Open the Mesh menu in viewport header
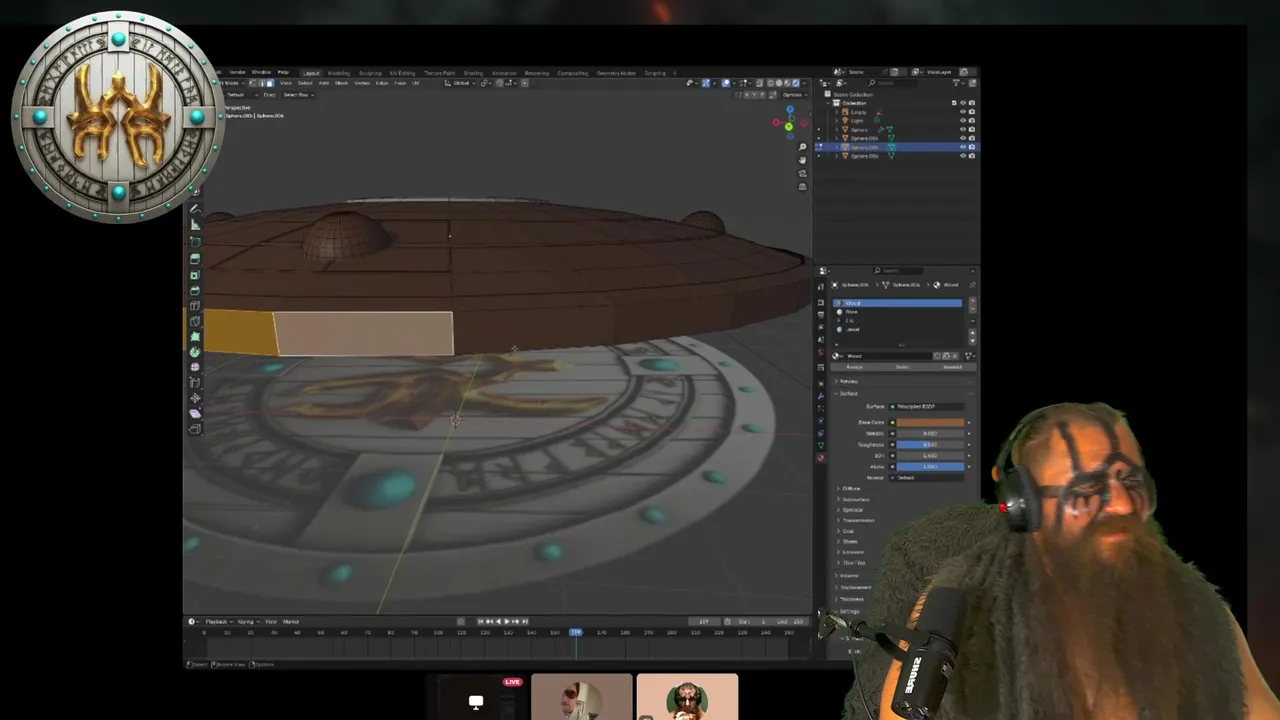 click(x=341, y=83)
